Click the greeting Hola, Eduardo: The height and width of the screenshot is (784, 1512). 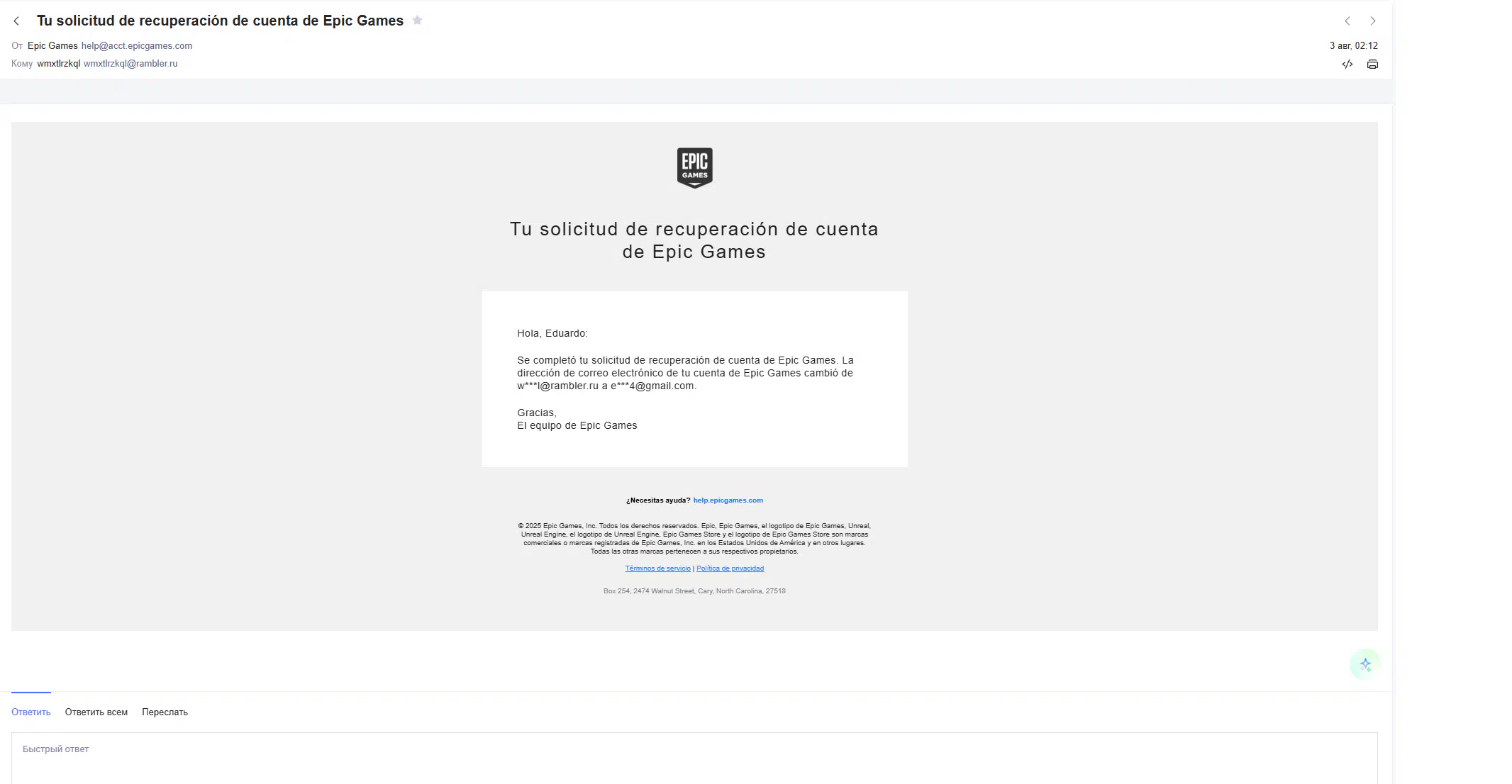[552, 334]
